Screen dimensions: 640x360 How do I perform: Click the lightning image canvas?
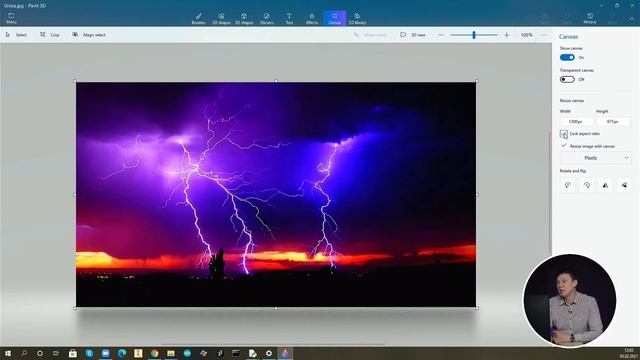(x=276, y=195)
